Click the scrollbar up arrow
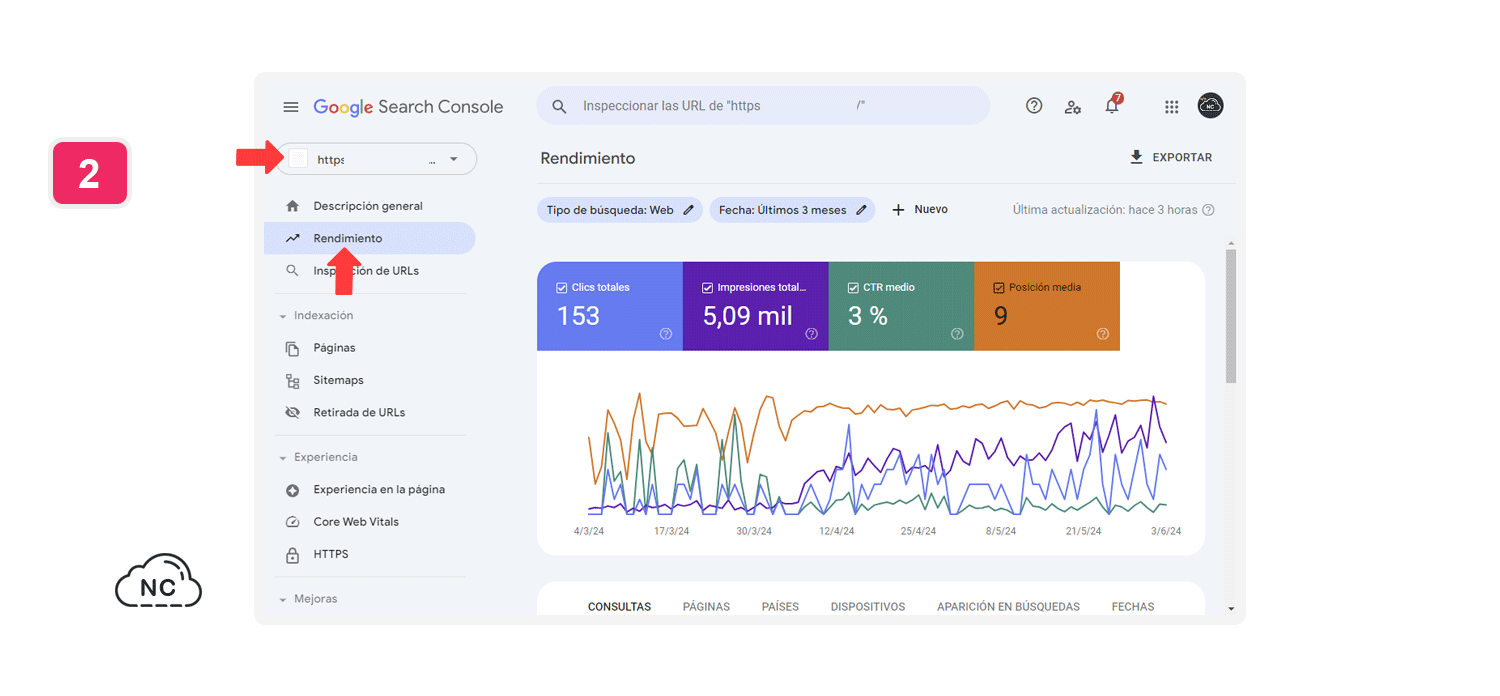1500x696 pixels. pos(1231,243)
